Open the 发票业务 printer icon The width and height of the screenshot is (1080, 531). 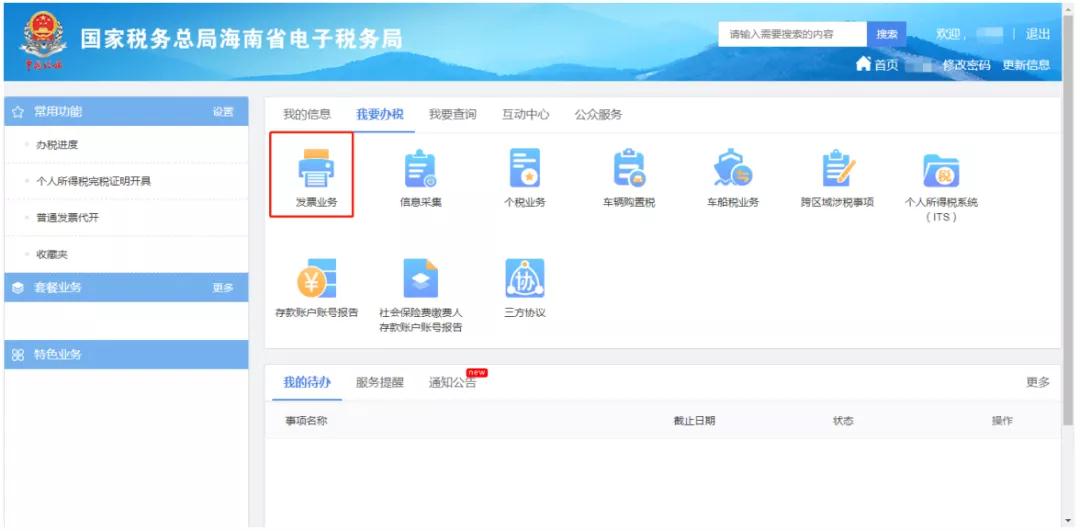(316, 169)
